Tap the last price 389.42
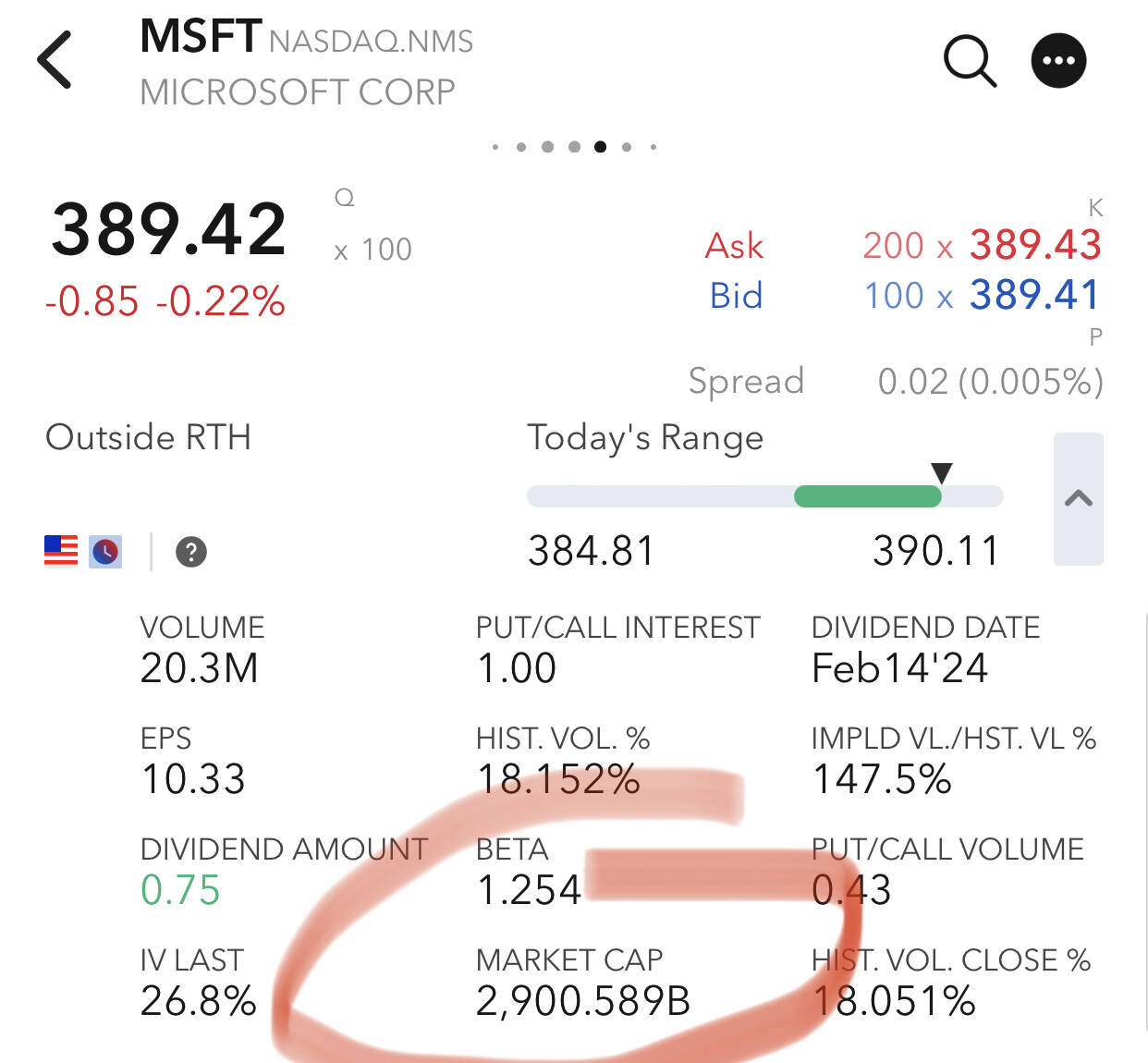This screenshot has height=1063, width=1148. (x=169, y=229)
